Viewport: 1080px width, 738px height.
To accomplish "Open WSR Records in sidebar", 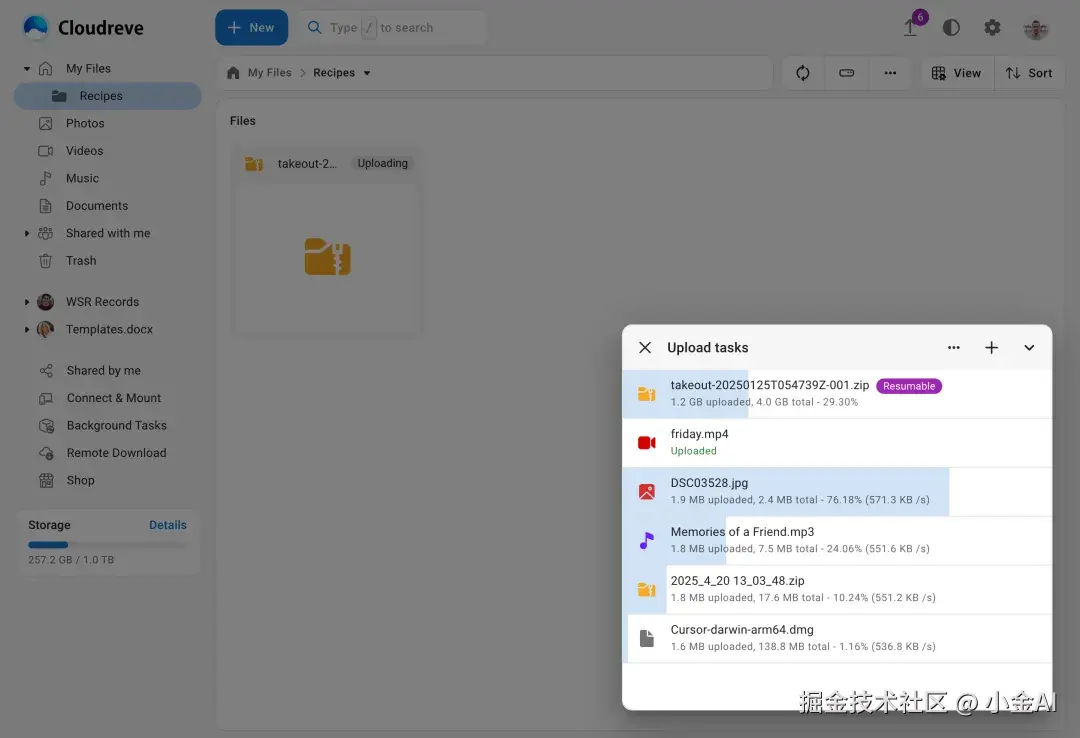I will [102, 302].
